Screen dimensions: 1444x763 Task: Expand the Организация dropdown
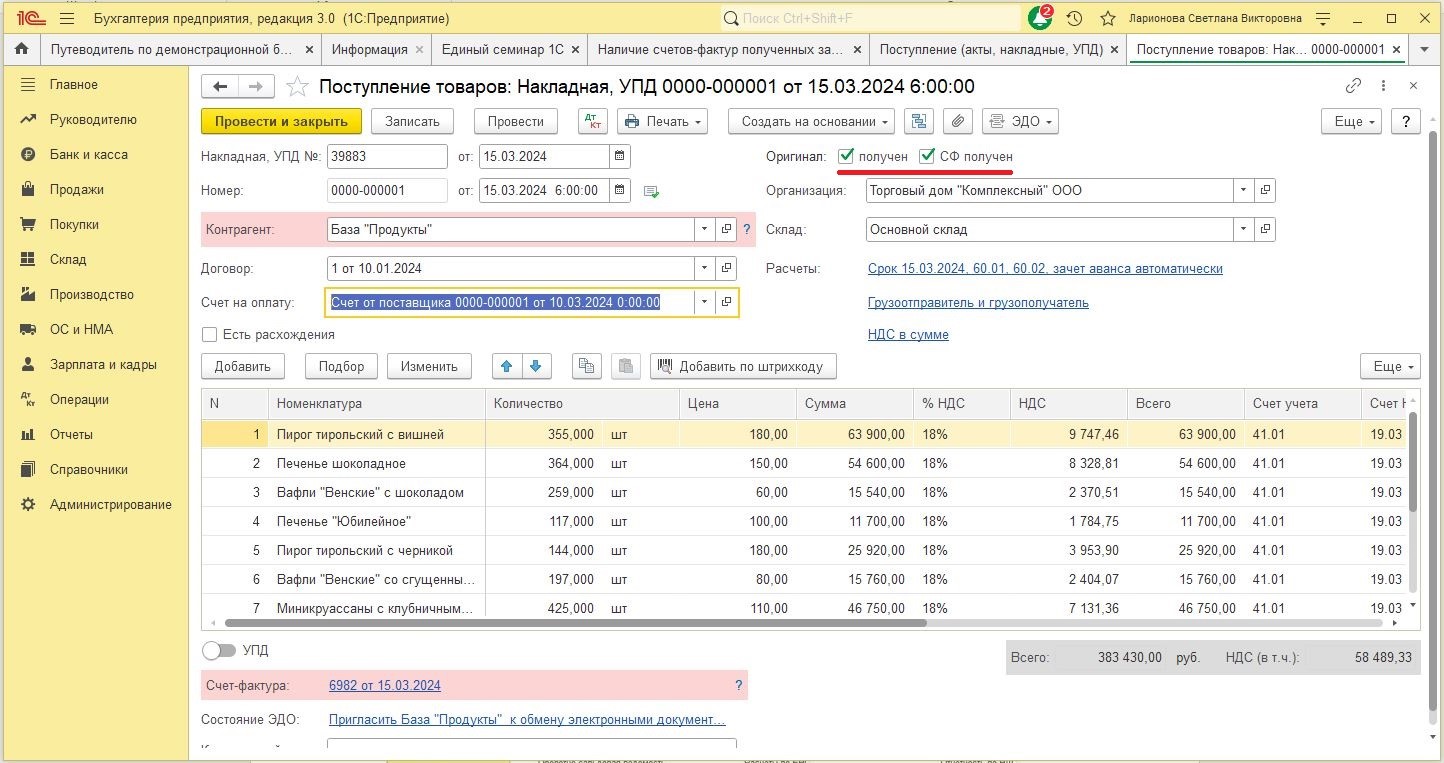coord(1244,190)
